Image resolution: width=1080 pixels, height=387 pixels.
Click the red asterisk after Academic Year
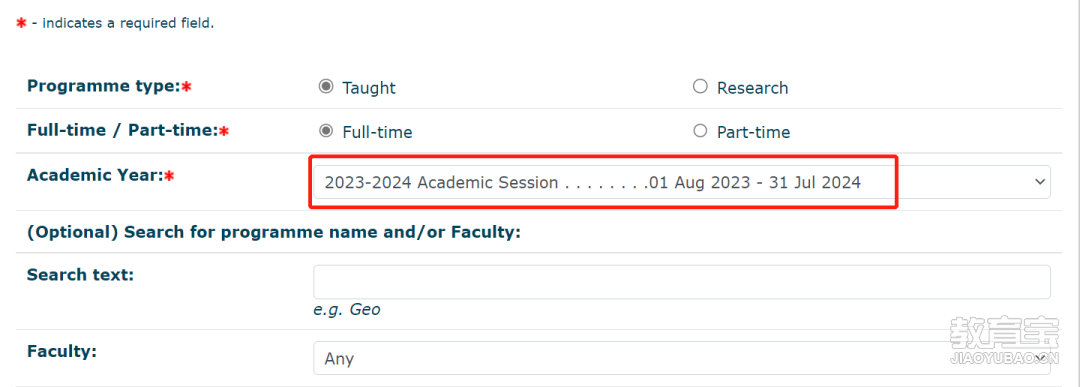[x=169, y=176]
